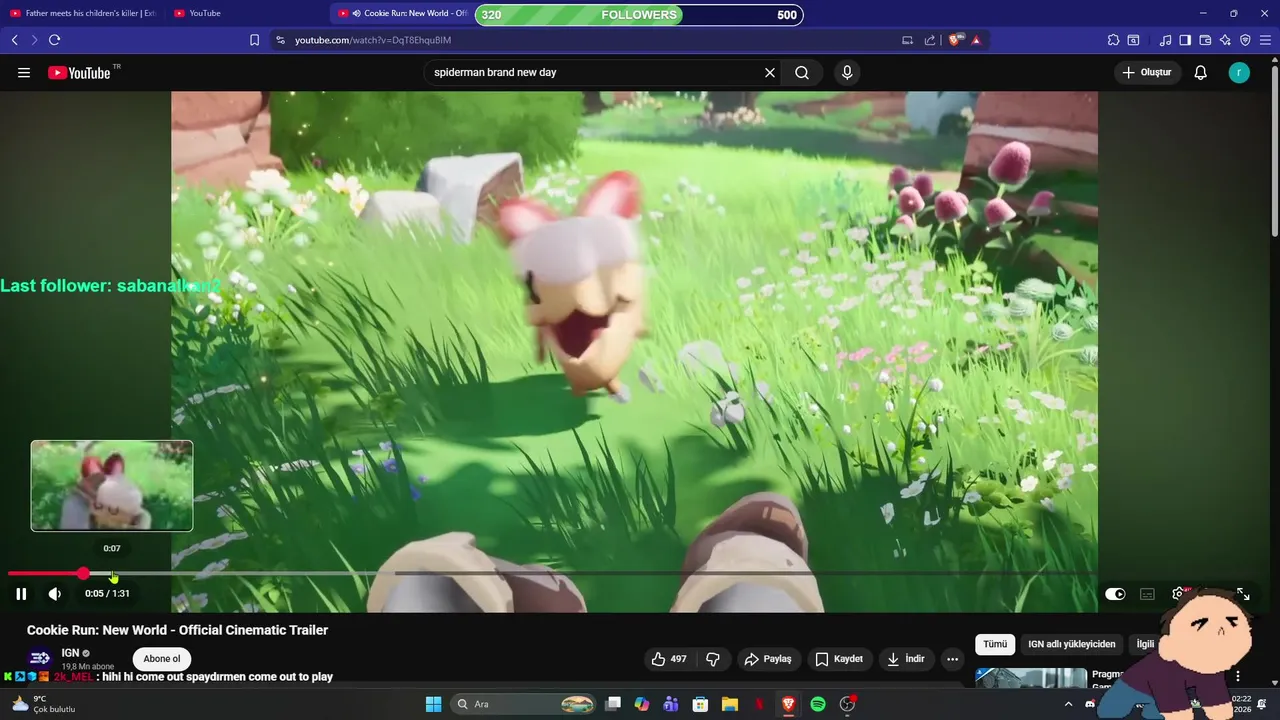Save the video with Kaydet
This screenshot has height=720, width=1280.
(x=839, y=659)
